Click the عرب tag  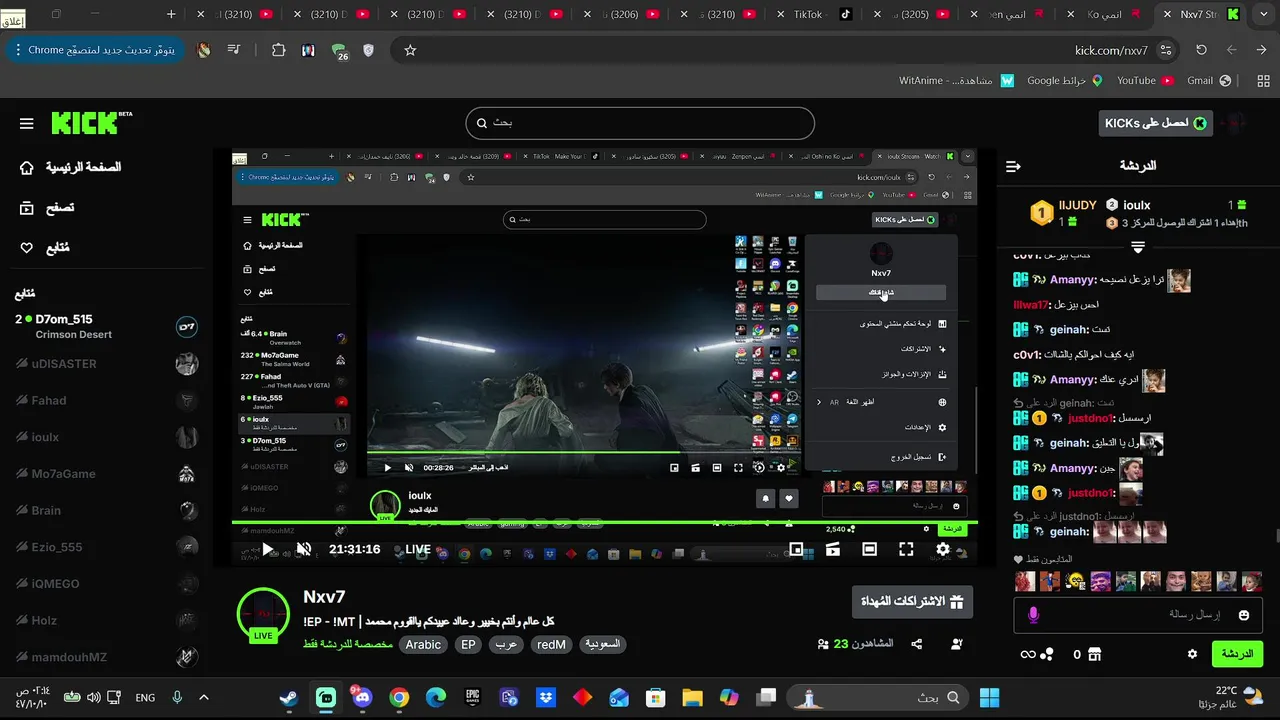[x=506, y=645]
